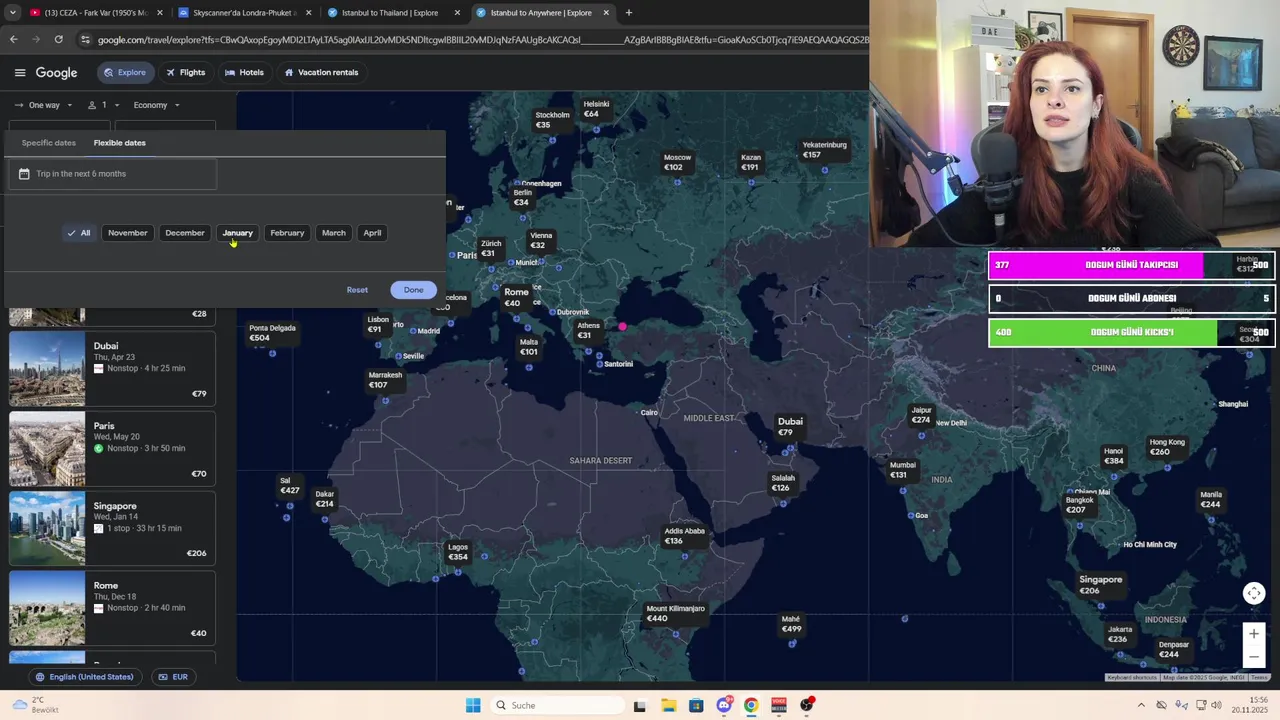Select the All months chip
The height and width of the screenshot is (720, 1280).
point(78,233)
